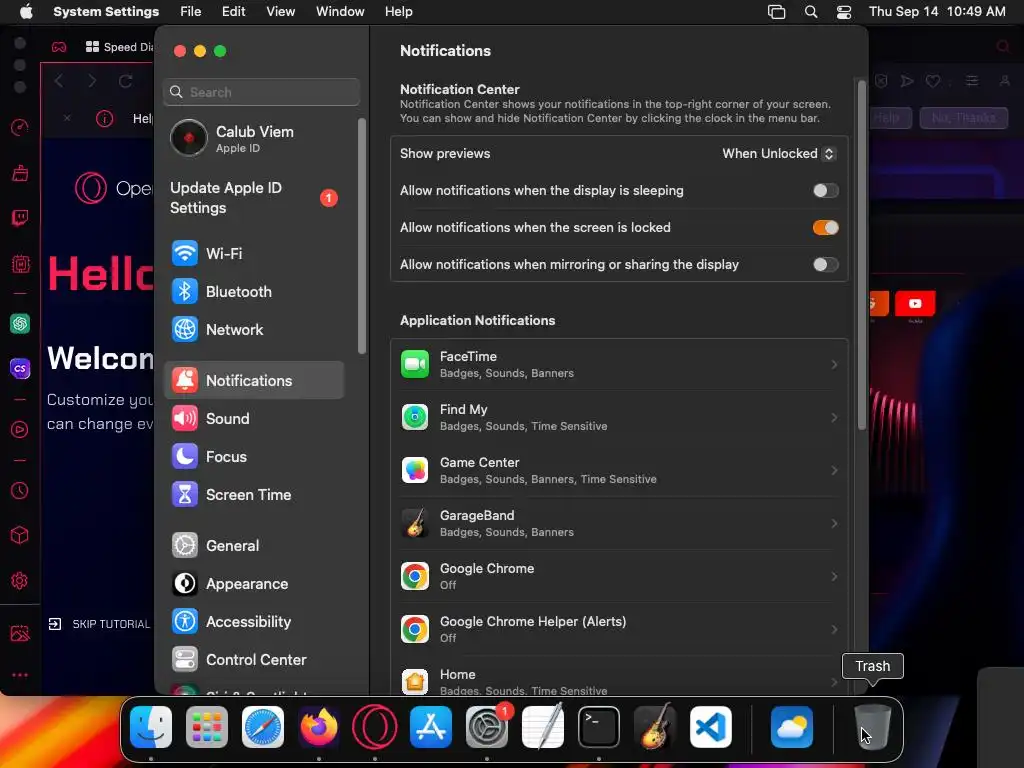1024x768 pixels.
Task: Open Bluetooth settings in sidebar
Action: [253, 291]
